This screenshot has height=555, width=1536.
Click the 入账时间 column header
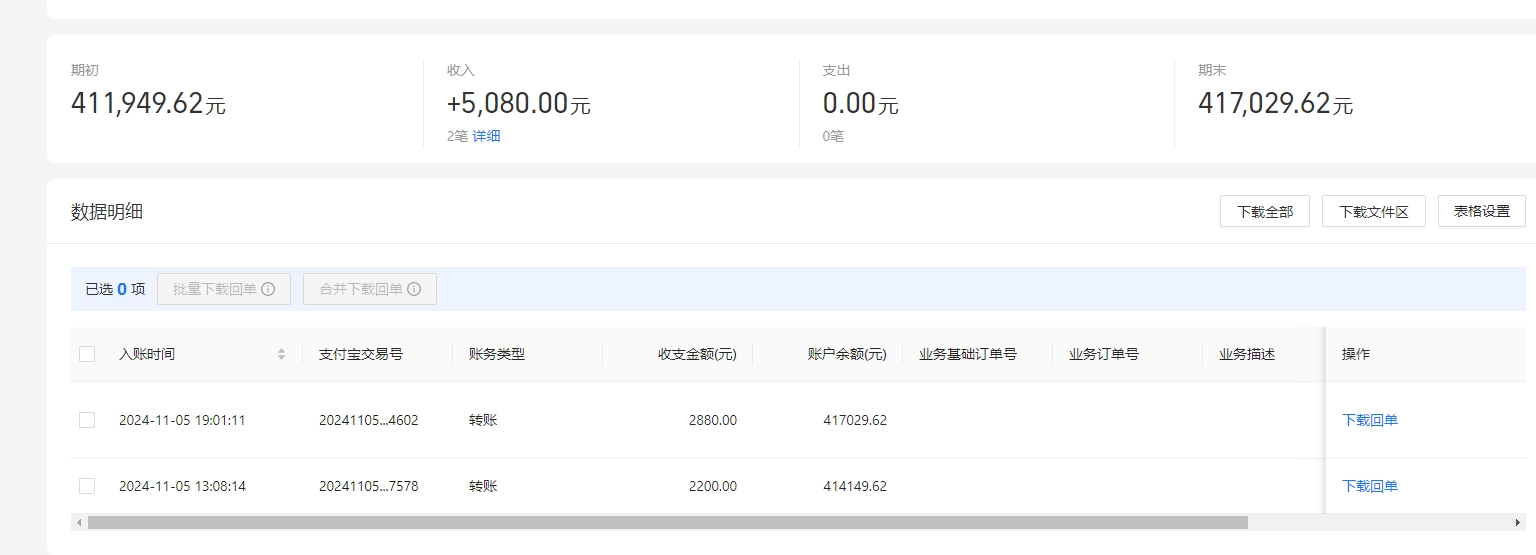[x=147, y=354]
